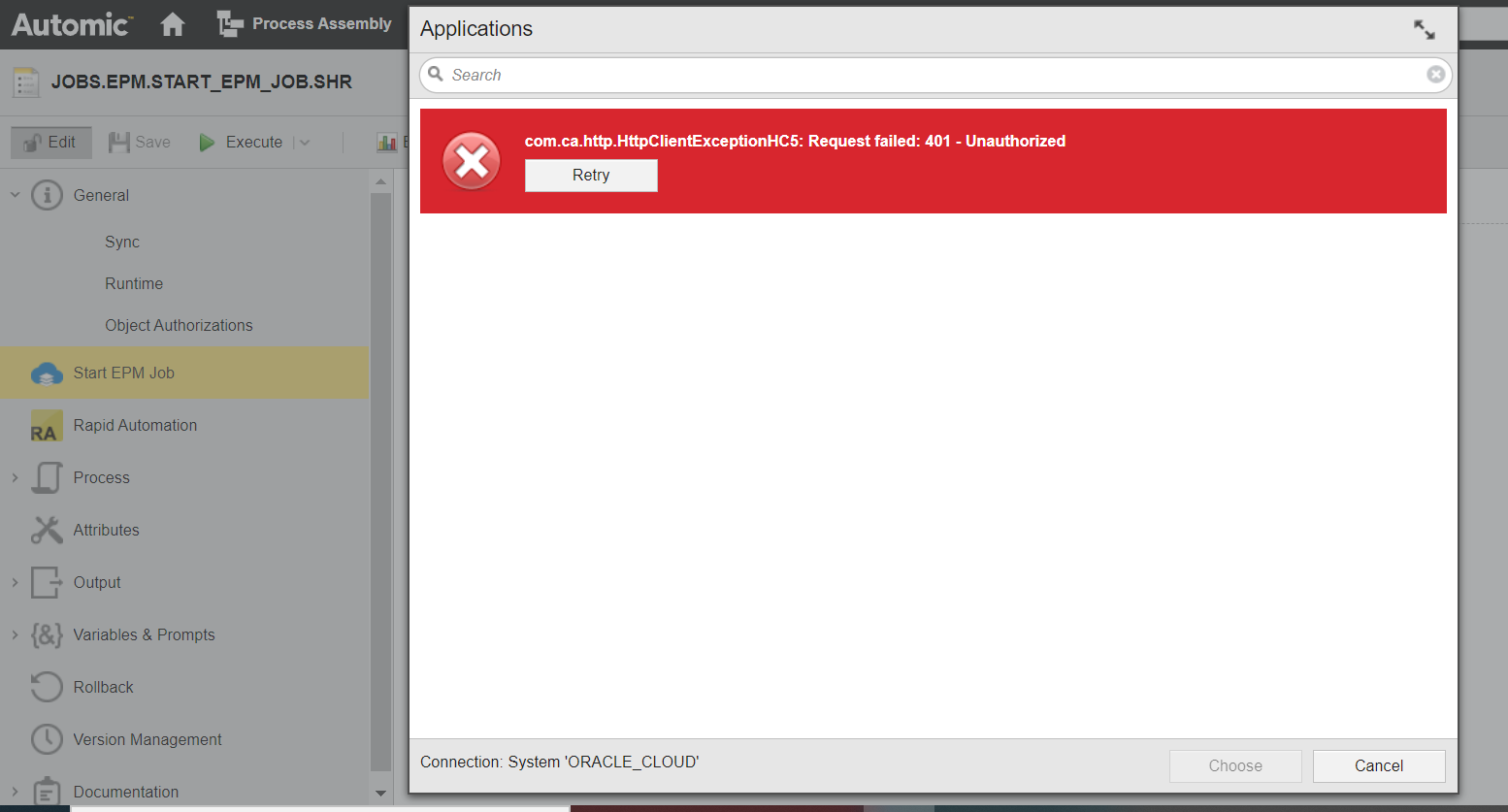Open the Rapid Automation RA icon
The image size is (1508, 812).
pos(45,425)
